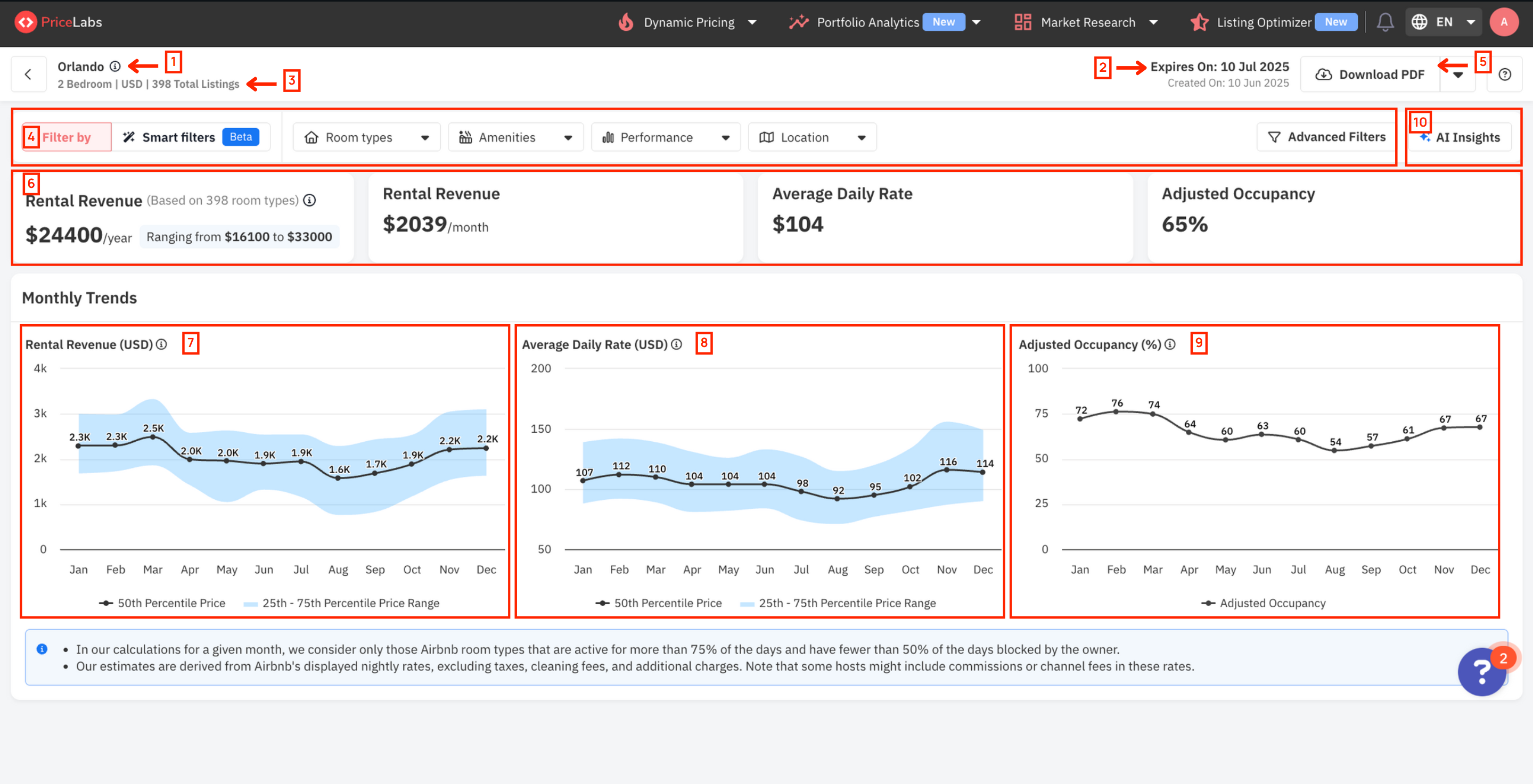The image size is (1533, 784).
Task: Click the Dynamic Pricing flame icon
Action: tap(626, 22)
